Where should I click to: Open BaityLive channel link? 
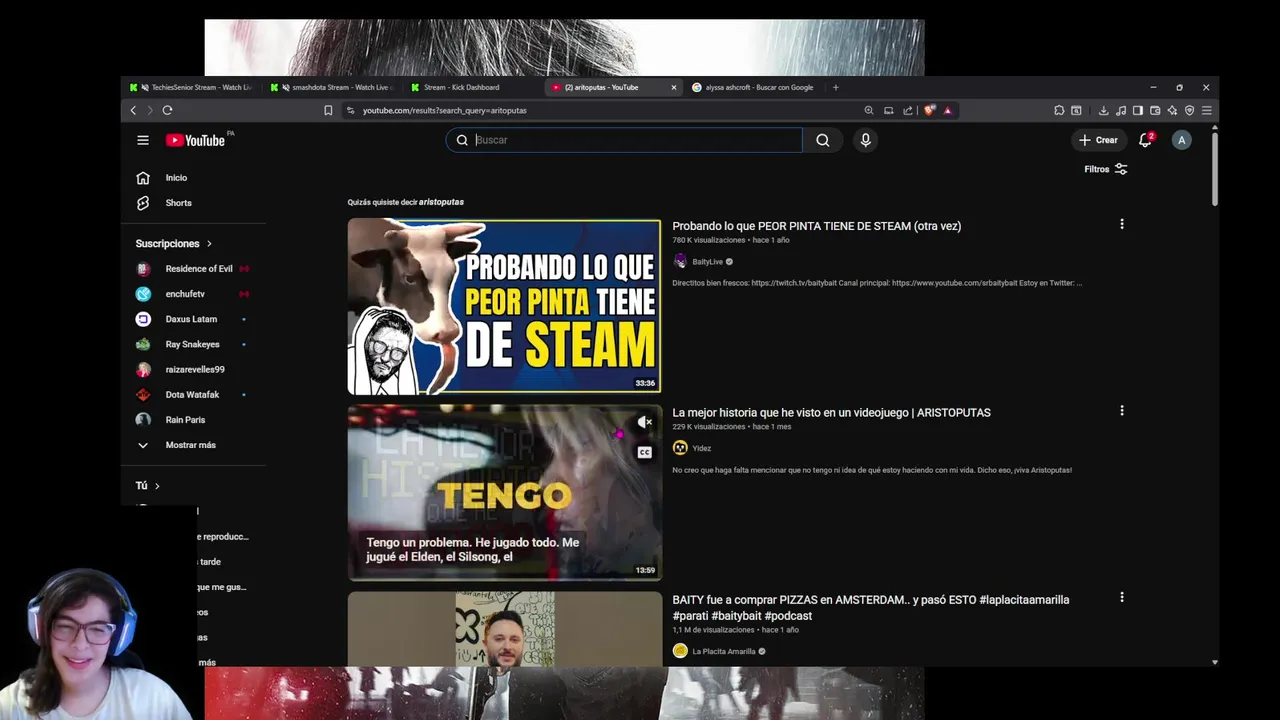coord(707,262)
